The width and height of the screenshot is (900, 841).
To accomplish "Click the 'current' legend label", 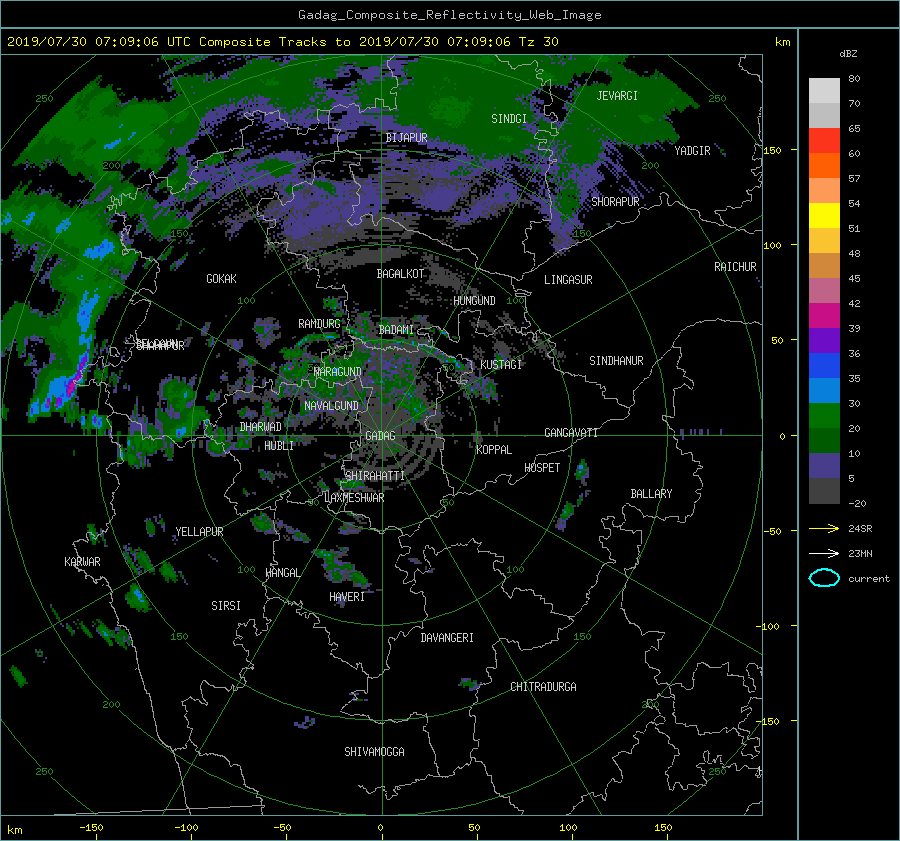I will click(x=868, y=579).
